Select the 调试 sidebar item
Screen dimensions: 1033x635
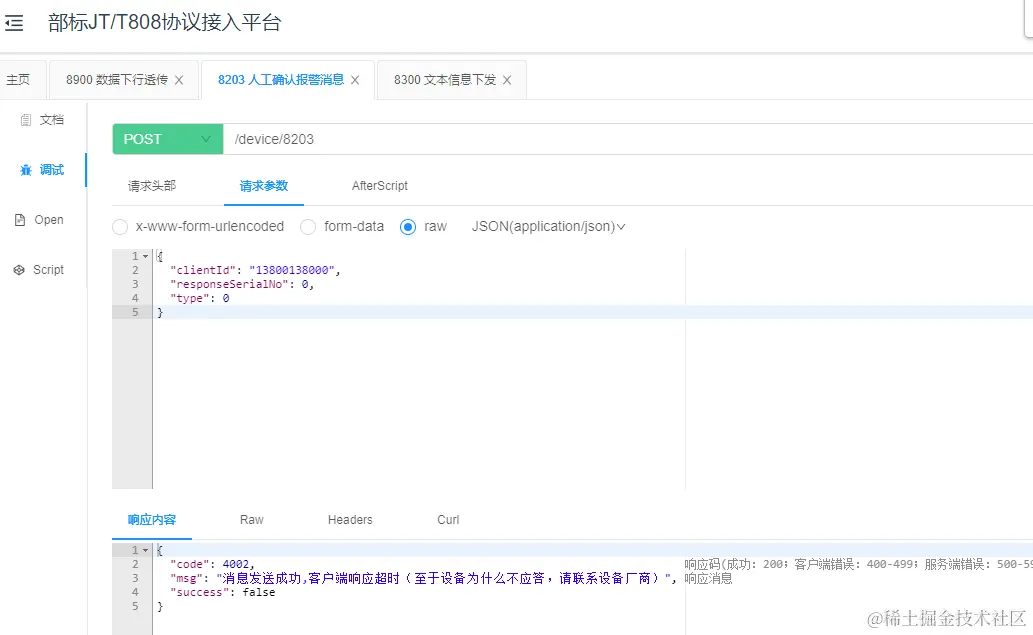click(x=43, y=170)
